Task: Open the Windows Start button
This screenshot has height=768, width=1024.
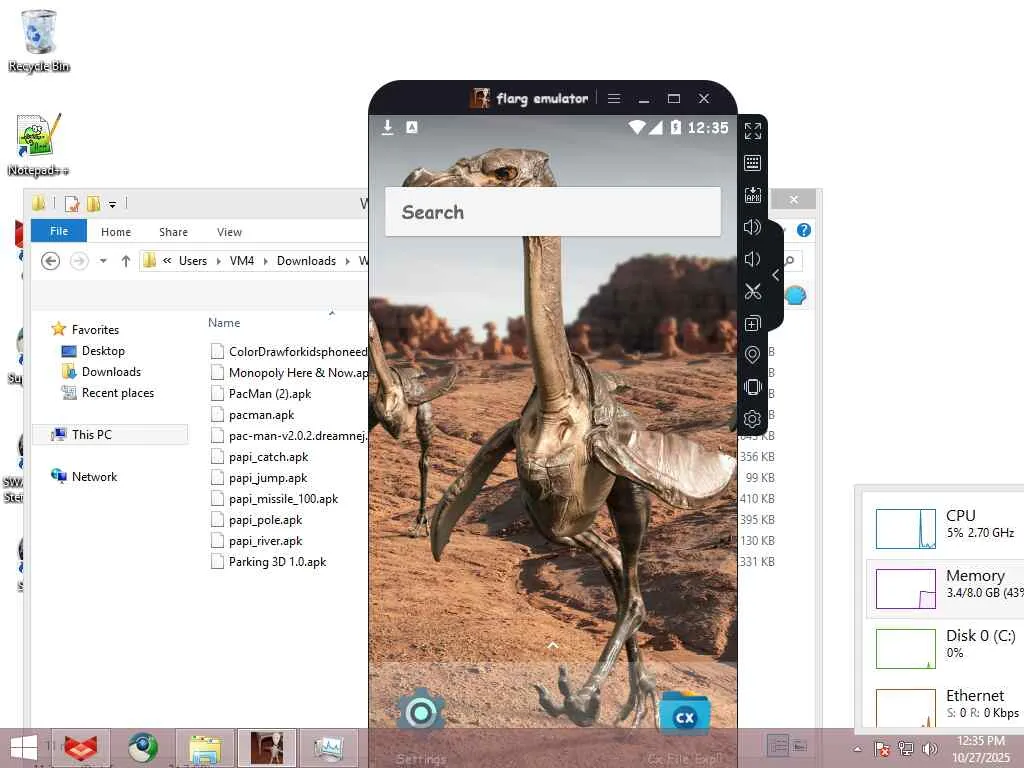Action: point(24,748)
